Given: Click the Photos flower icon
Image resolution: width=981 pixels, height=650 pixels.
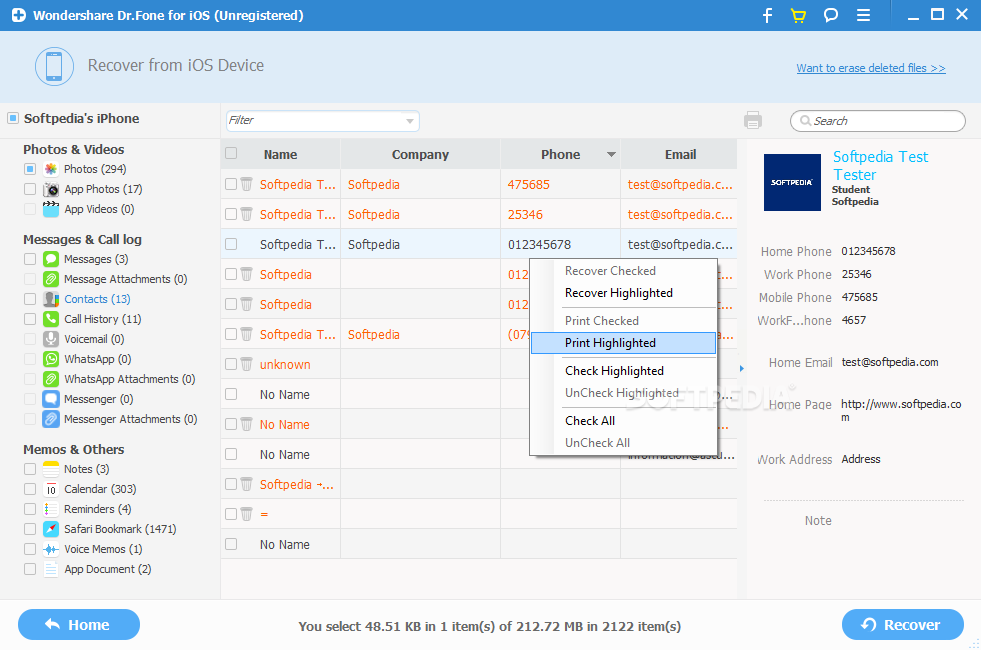Looking at the screenshot, I should point(51,169).
